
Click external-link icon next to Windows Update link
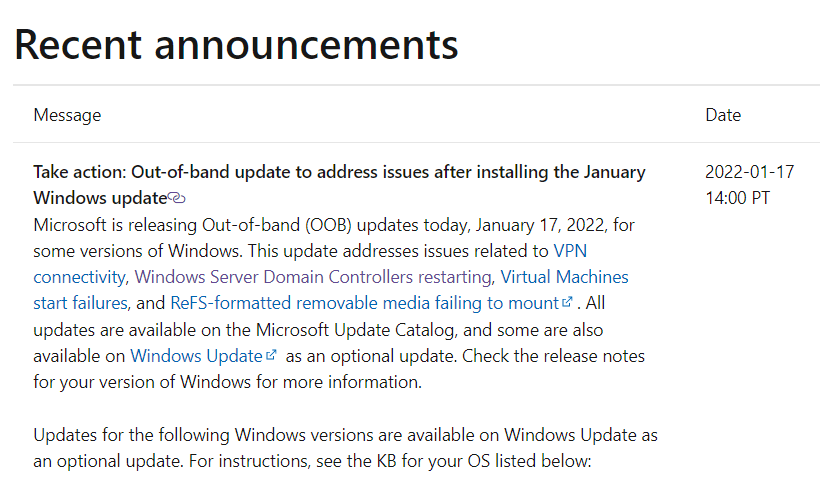pyautogui.click(x=271, y=355)
